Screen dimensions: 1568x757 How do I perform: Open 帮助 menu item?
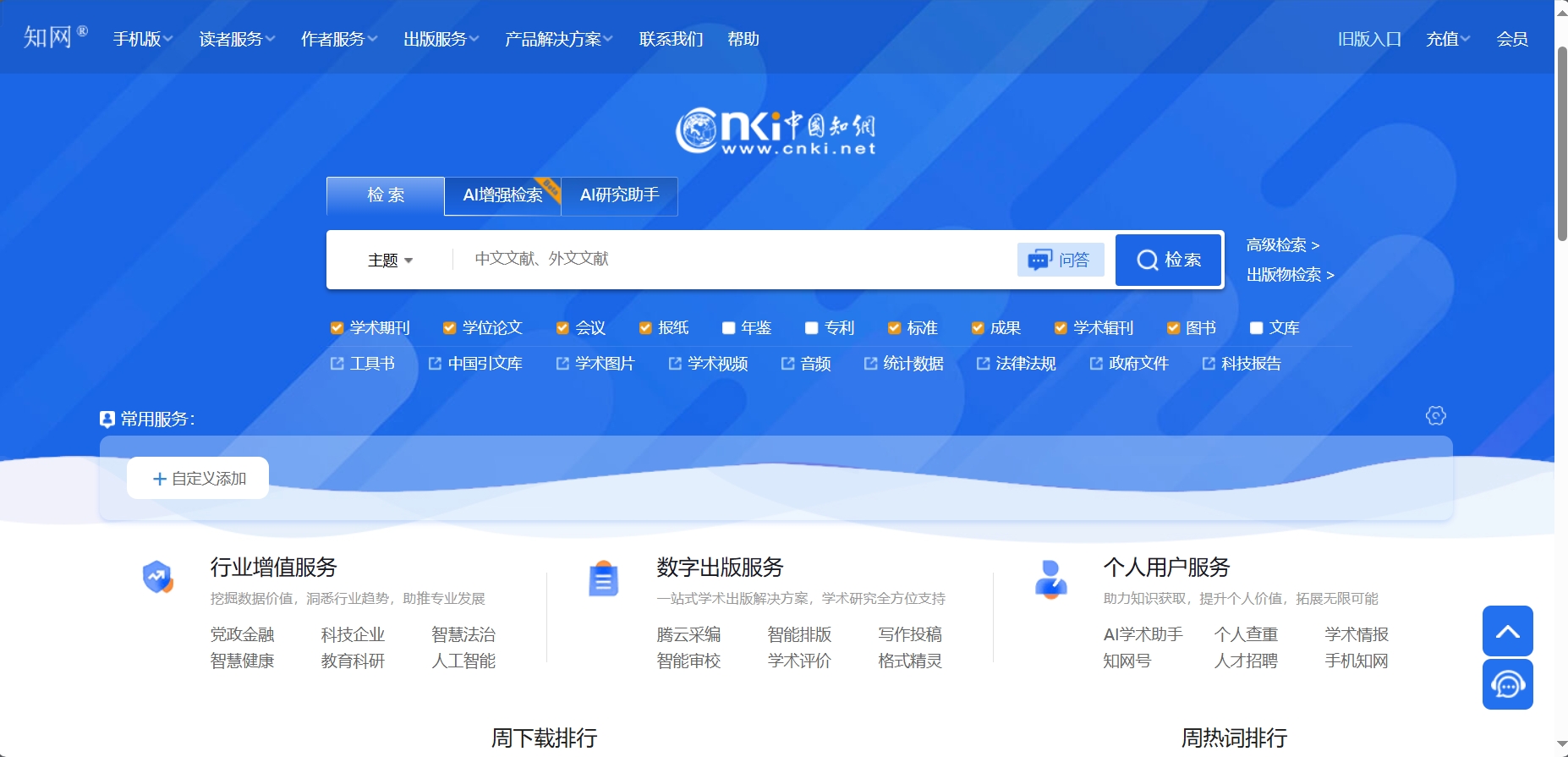743,39
